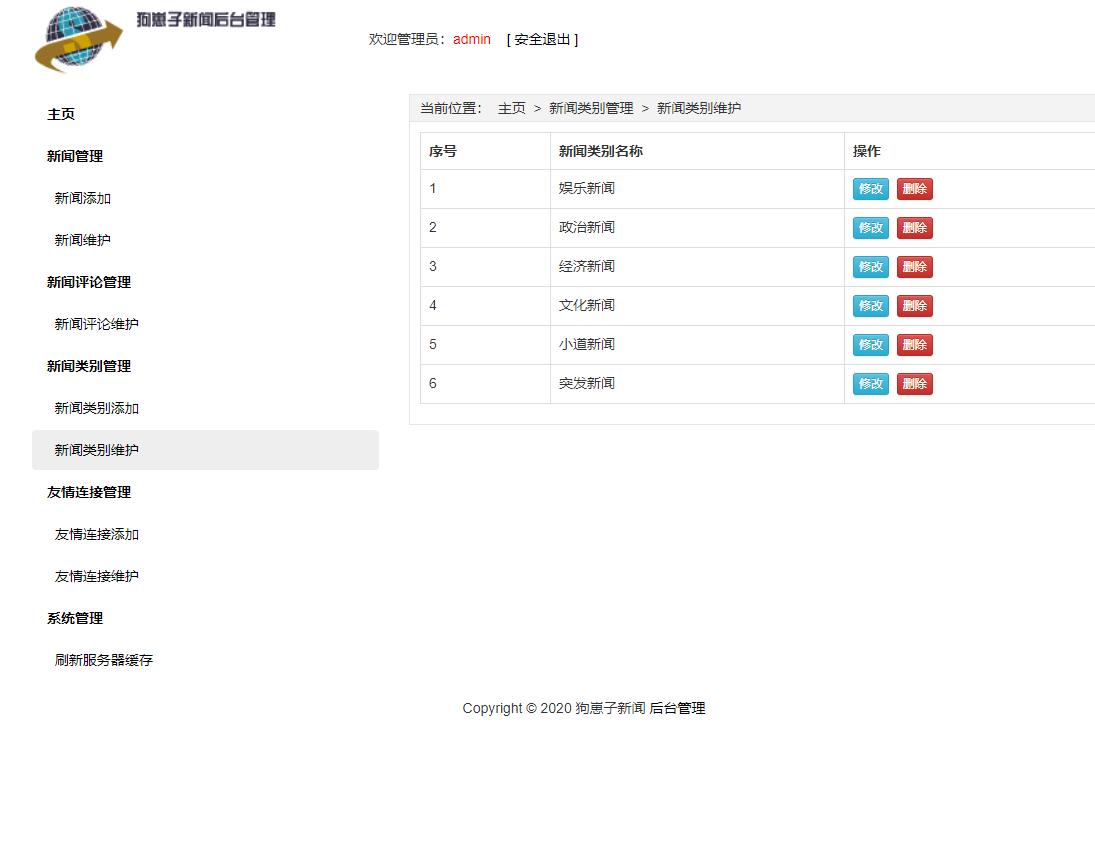Click the admin username link
Image resolution: width=1095 pixels, height=847 pixels.
471,39
